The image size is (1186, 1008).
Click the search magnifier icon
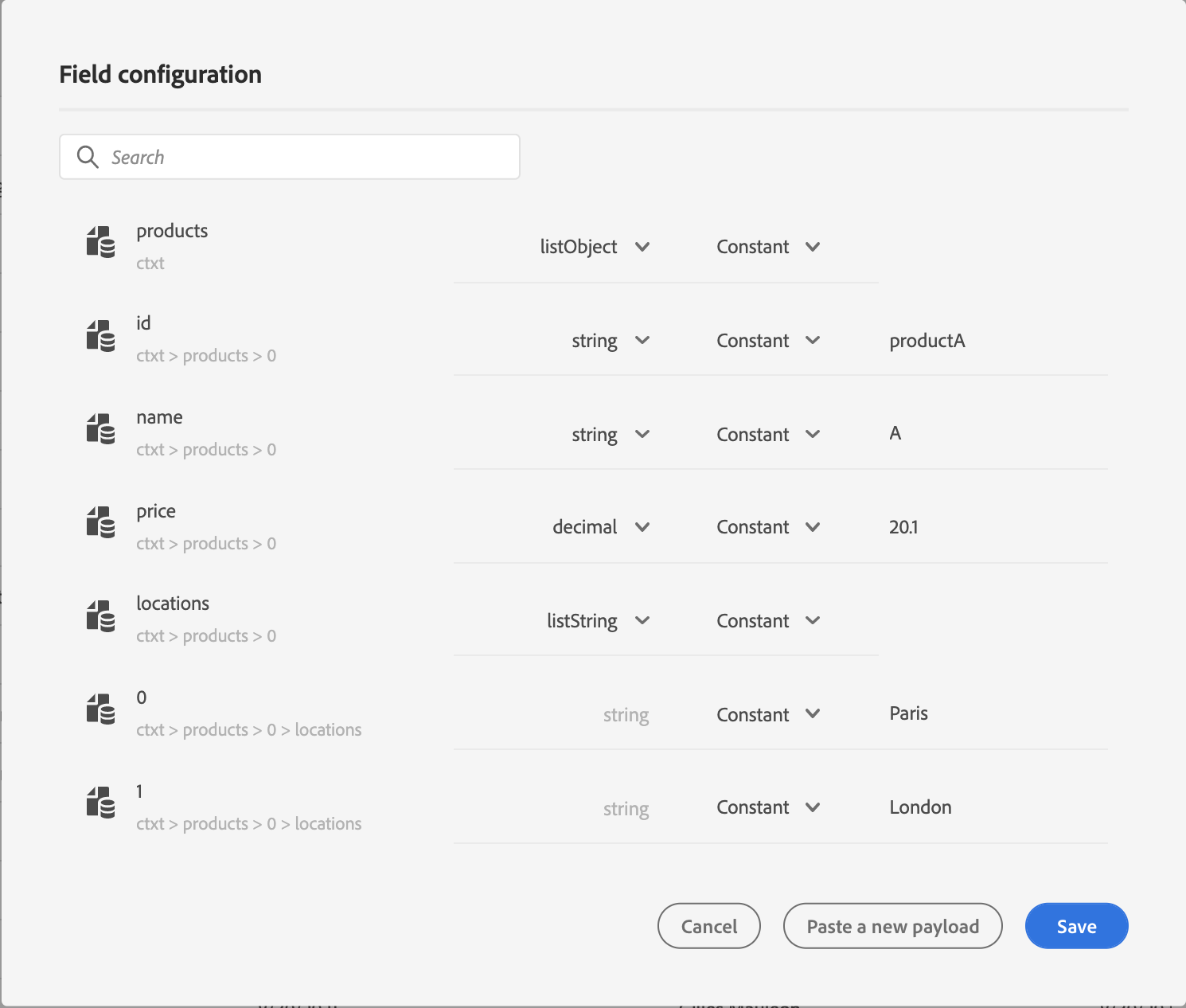tap(88, 157)
